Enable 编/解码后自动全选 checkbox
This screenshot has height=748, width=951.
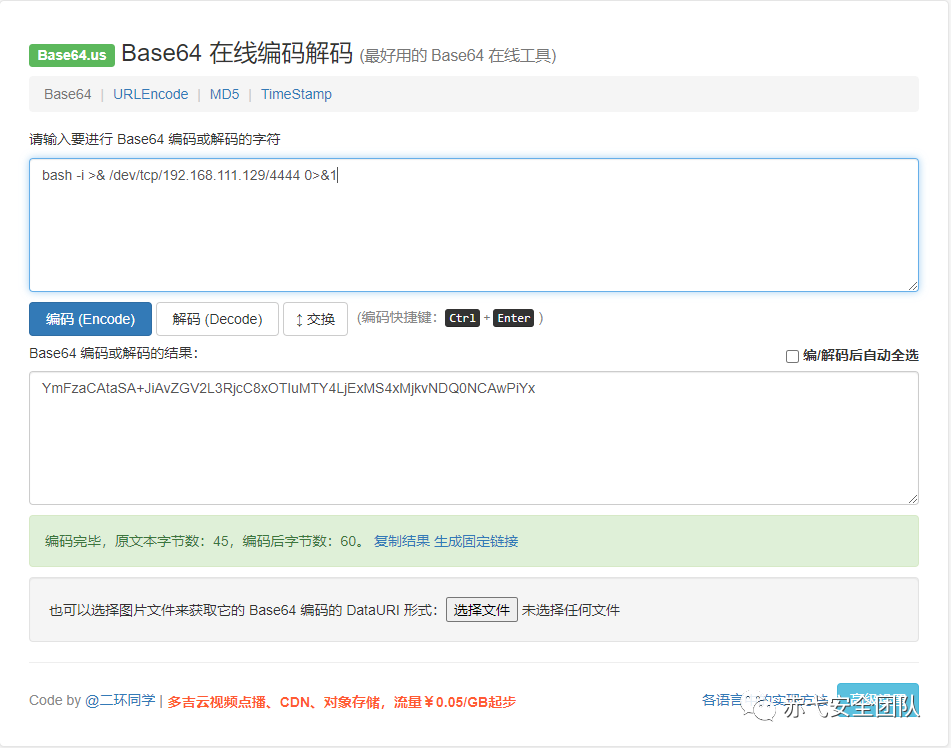click(792, 356)
